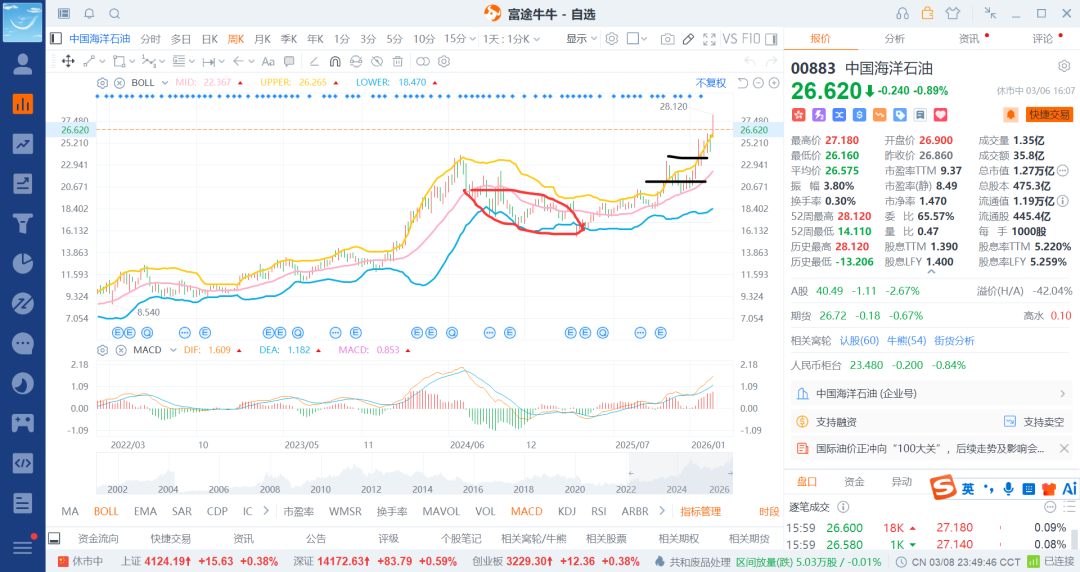Image resolution: width=1080 pixels, height=572 pixels.
Task: Switch to the 月K chart tab
Action: tap(262, 39)
